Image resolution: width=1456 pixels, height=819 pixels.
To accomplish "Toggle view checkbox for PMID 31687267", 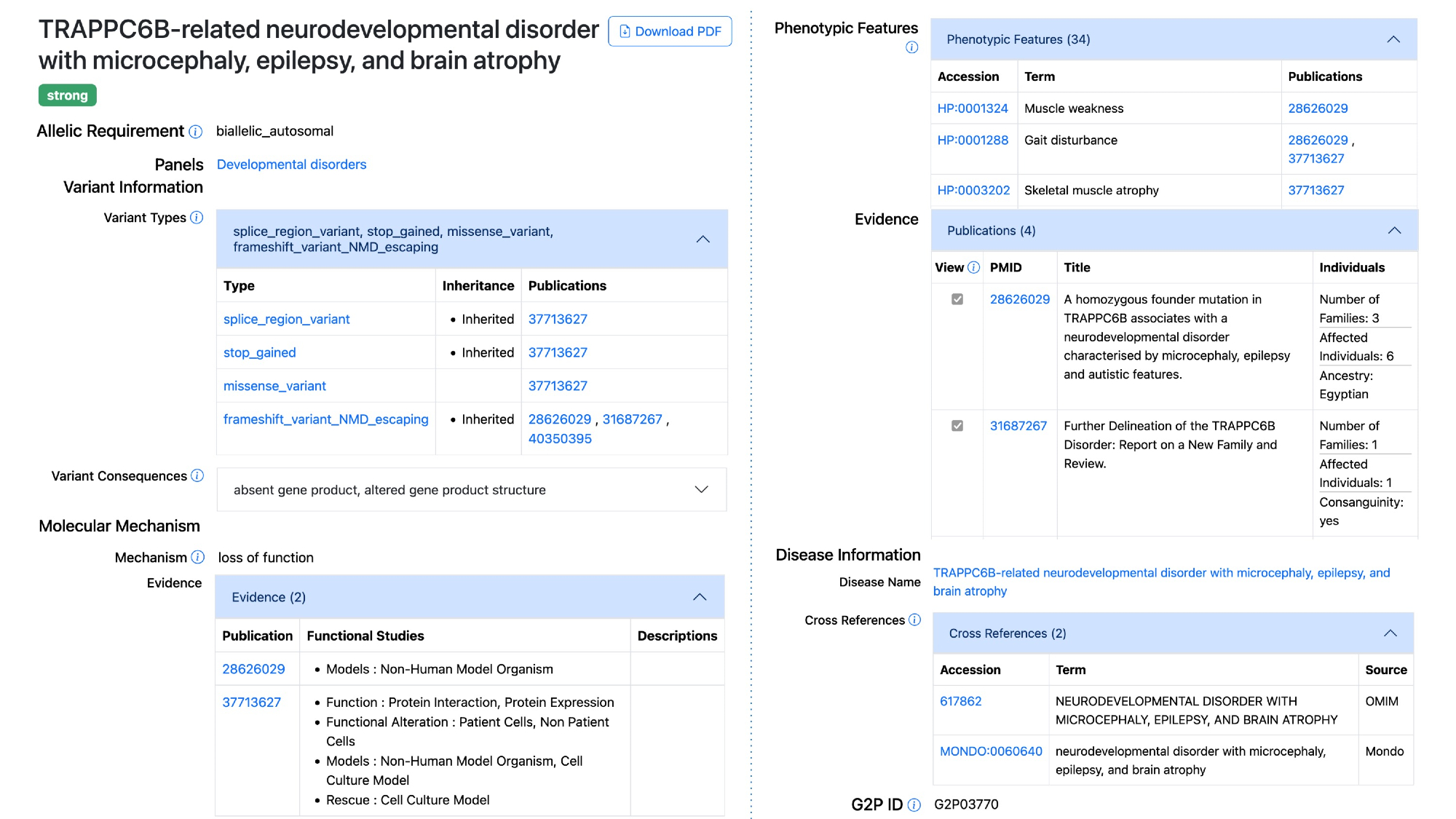I will pyautogui.click(x=957, y=426).
